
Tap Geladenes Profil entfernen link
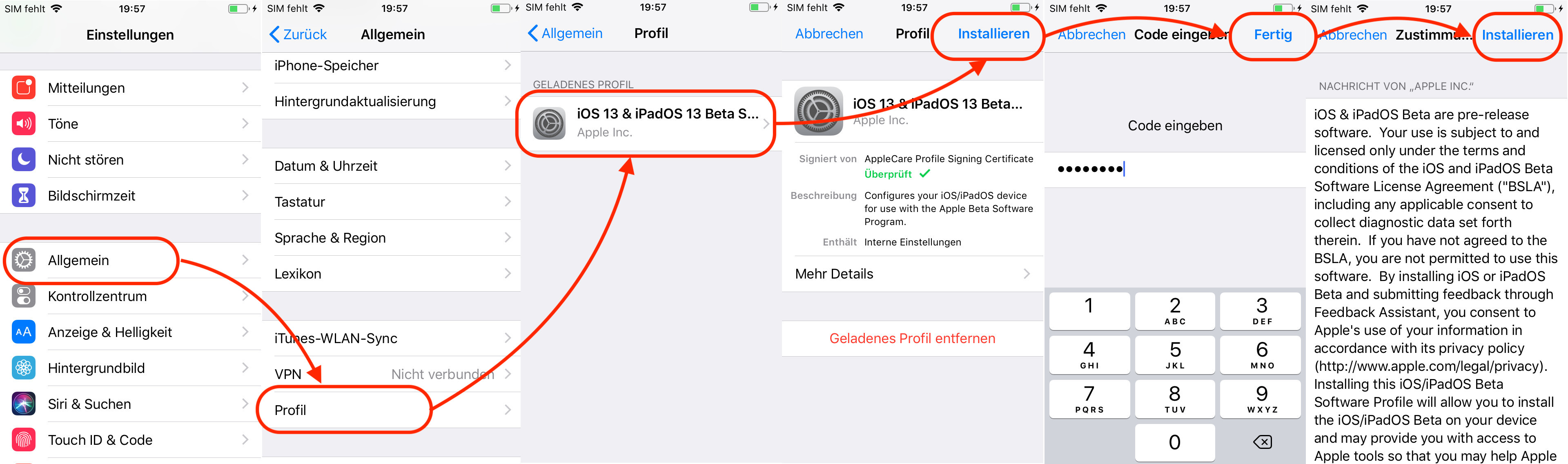point(913,339)
